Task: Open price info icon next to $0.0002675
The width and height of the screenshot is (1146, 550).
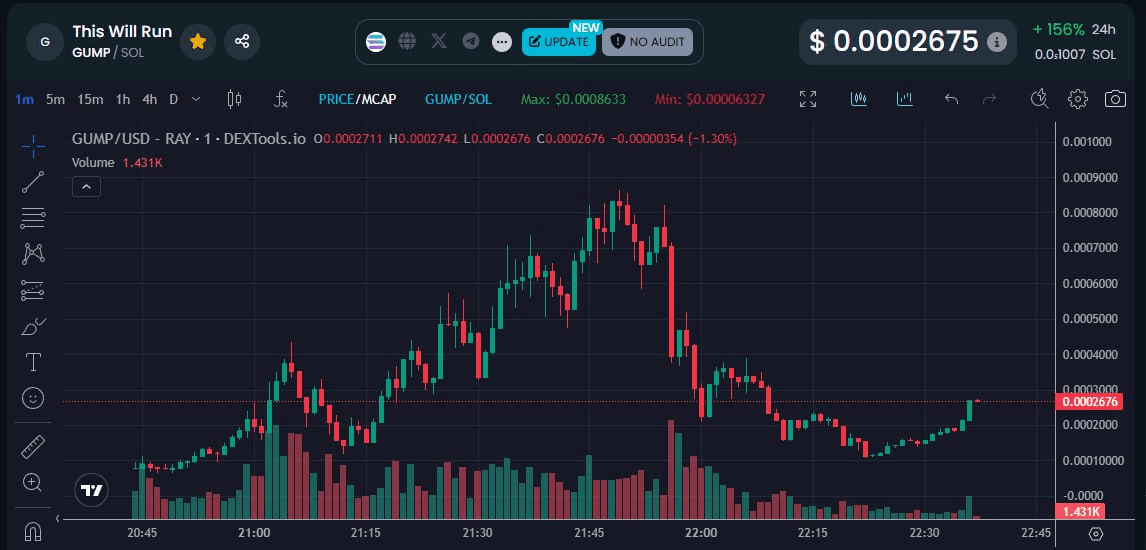Action: (996, 42)
